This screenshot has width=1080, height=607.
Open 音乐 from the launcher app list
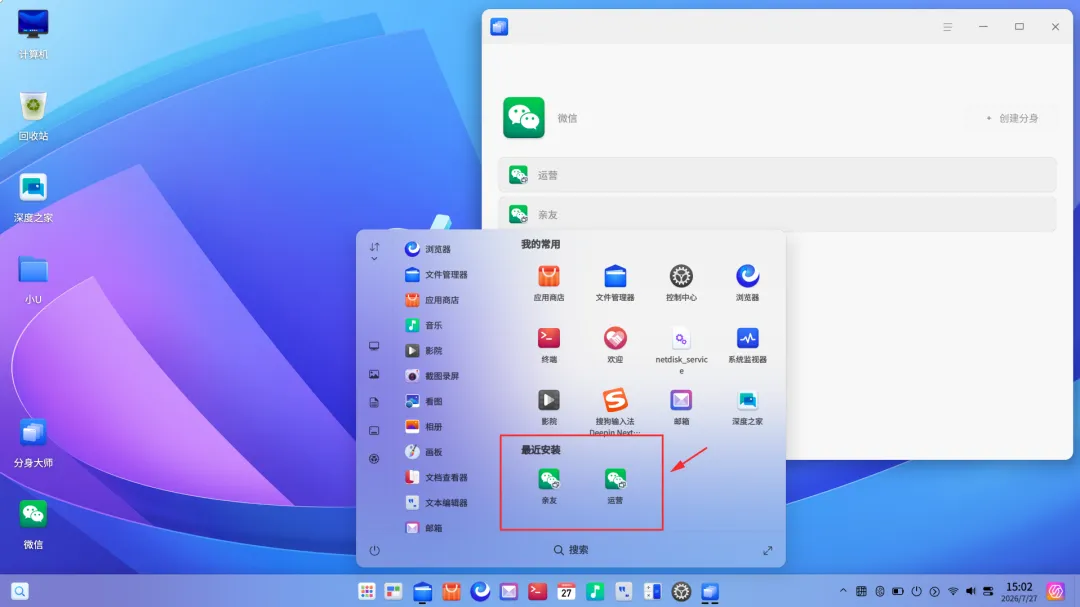pos(424,325)
